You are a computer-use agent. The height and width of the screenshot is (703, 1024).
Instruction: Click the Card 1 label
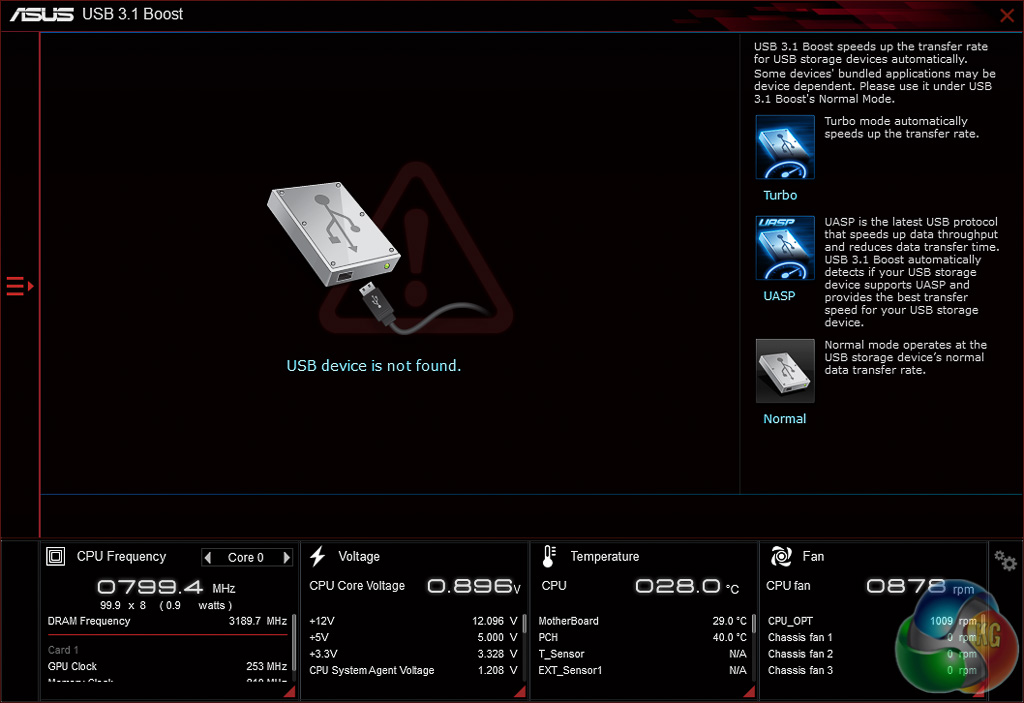(63, 649)
